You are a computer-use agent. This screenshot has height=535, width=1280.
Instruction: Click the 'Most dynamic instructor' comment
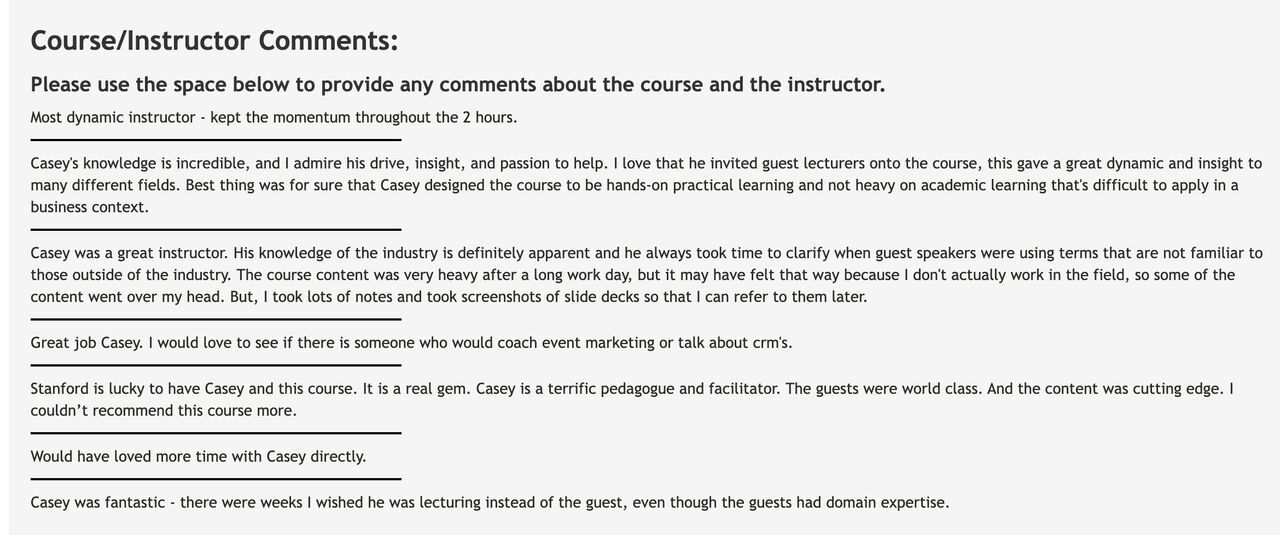(x=274, y=117)
